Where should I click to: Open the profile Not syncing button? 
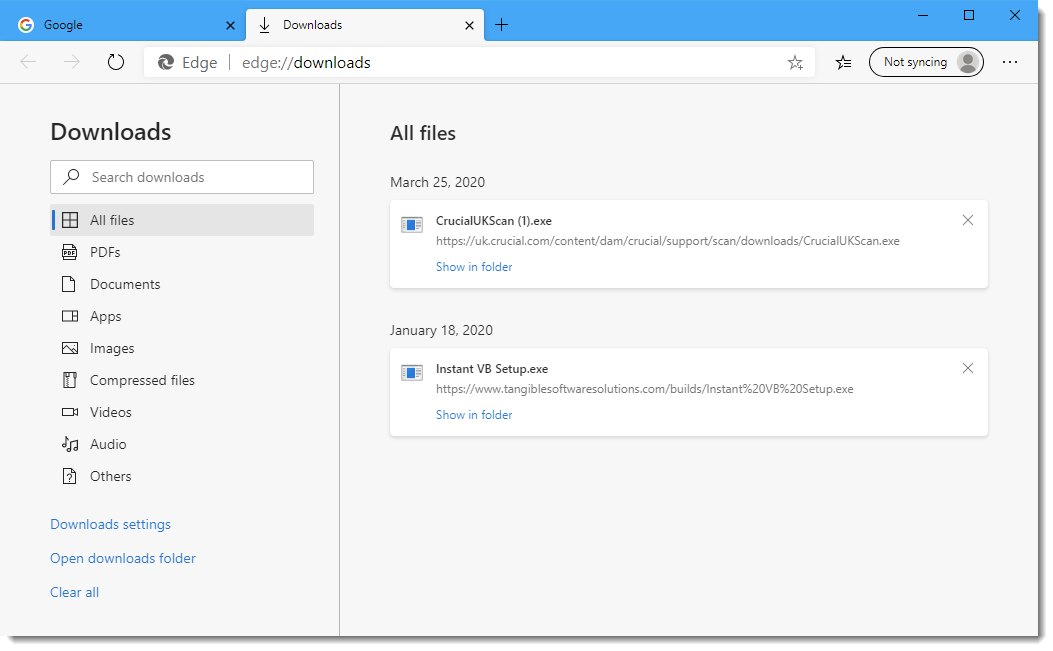926,62
